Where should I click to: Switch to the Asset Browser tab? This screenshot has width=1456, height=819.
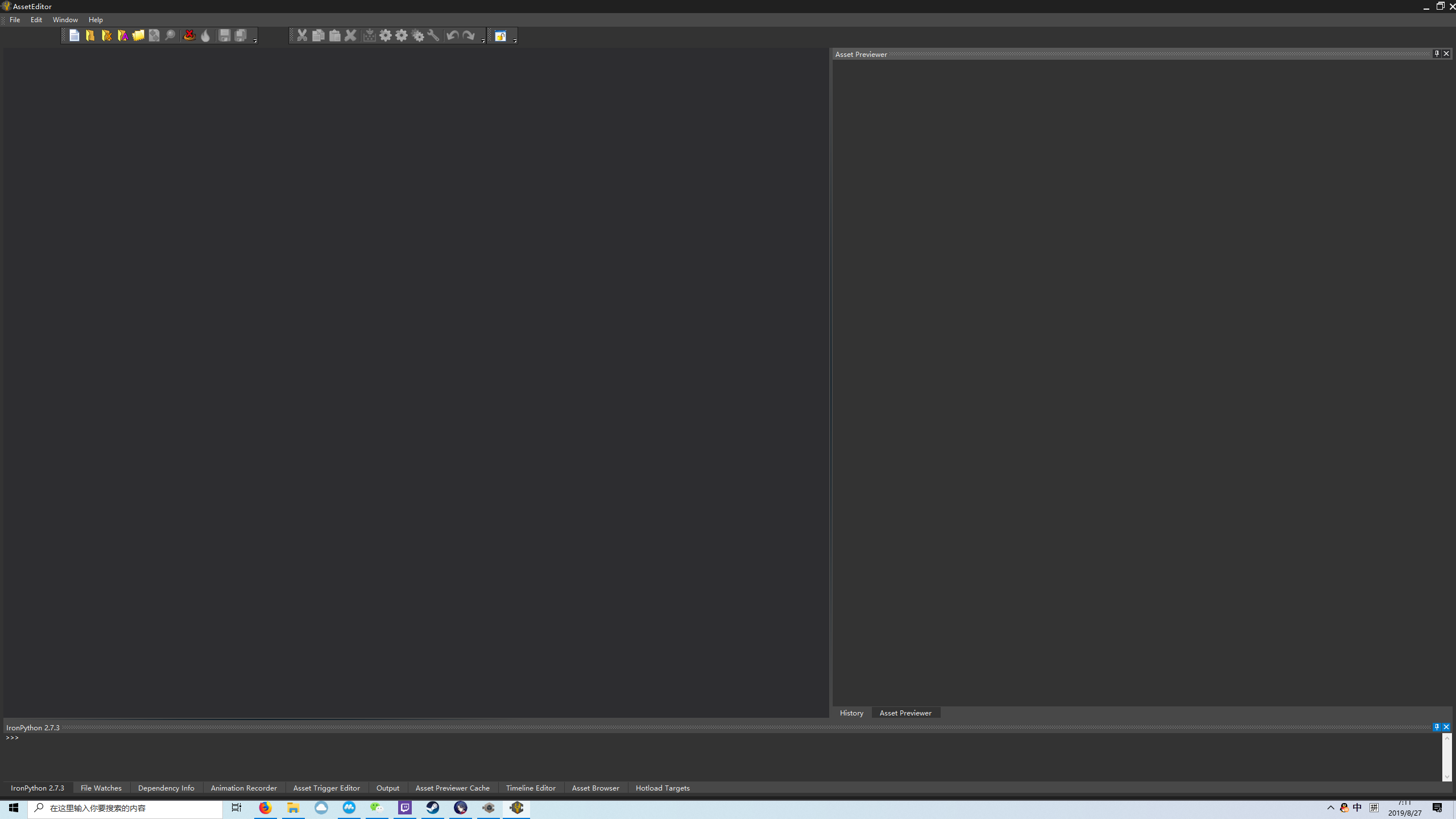point(595,788)
